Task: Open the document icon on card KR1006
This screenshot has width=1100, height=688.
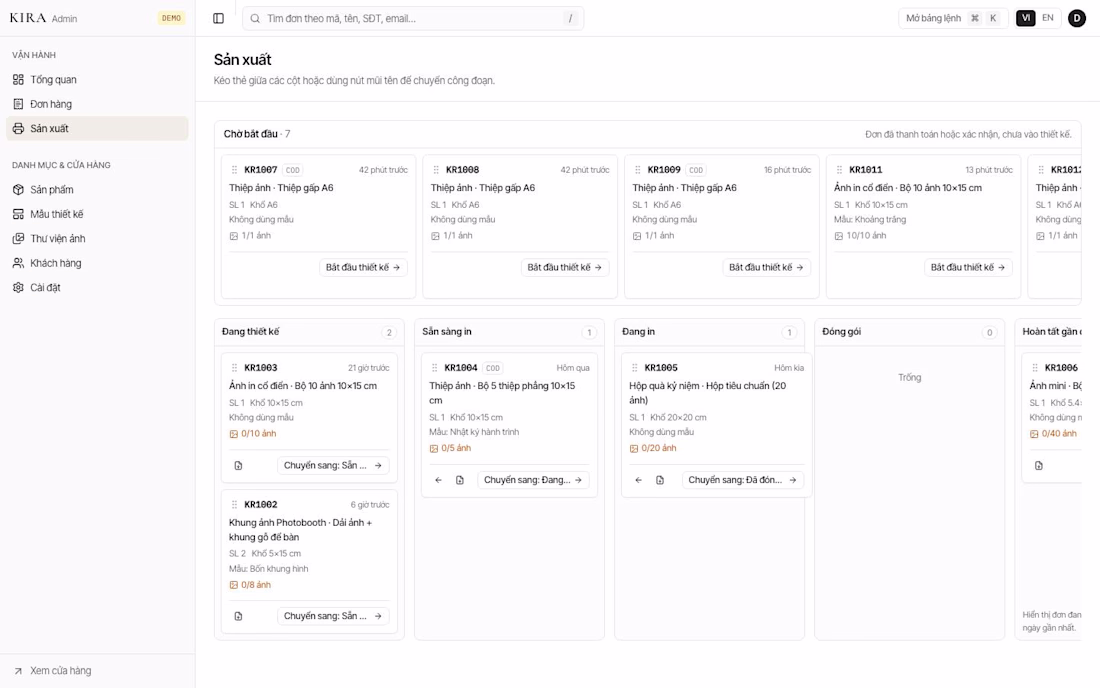Action: coord(1039,466)
